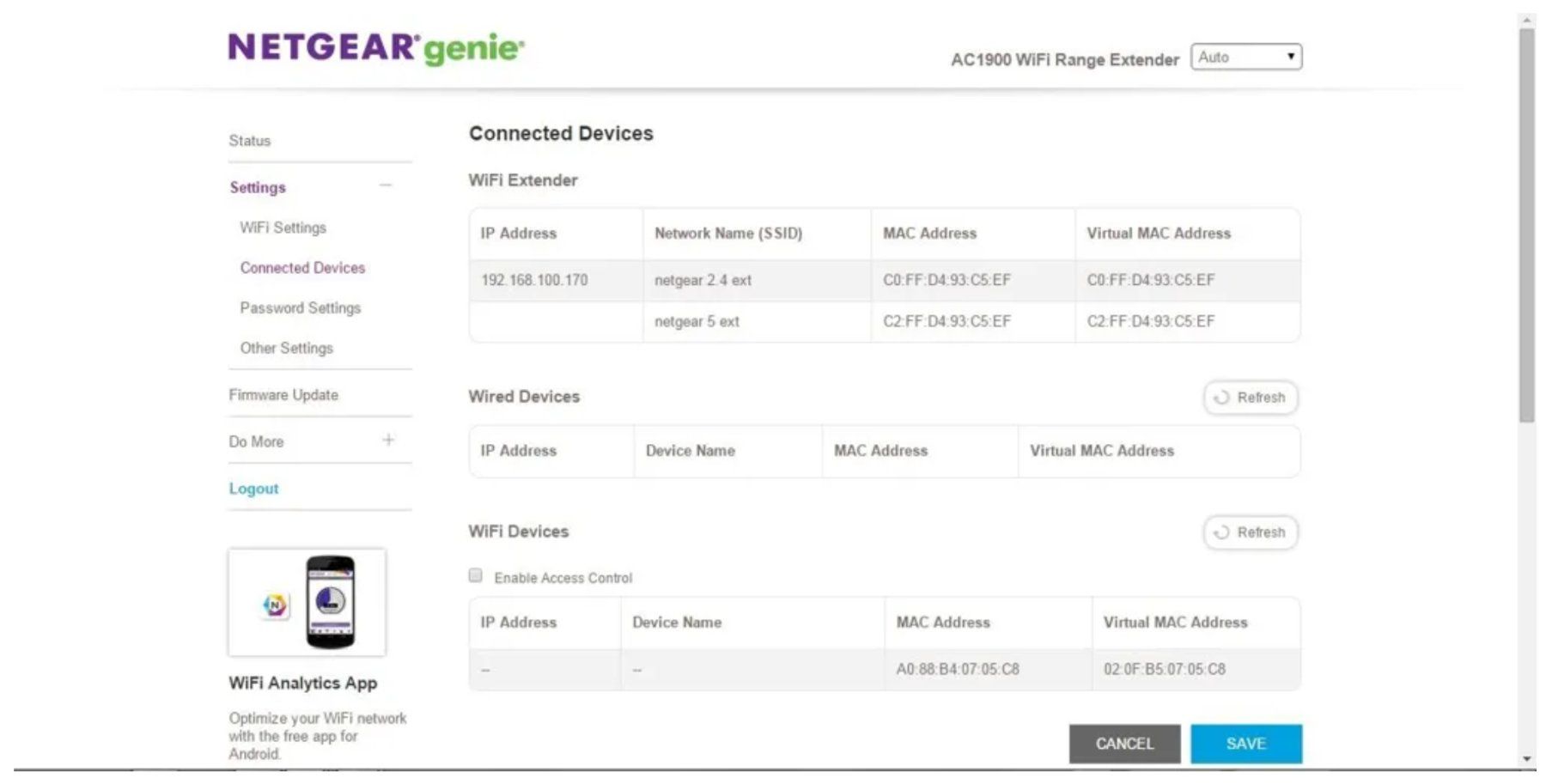Select MAC address C2:FF:D4:93:C5:EF under MAC Address
1546x784 pixels.
(x=946, y=321)
